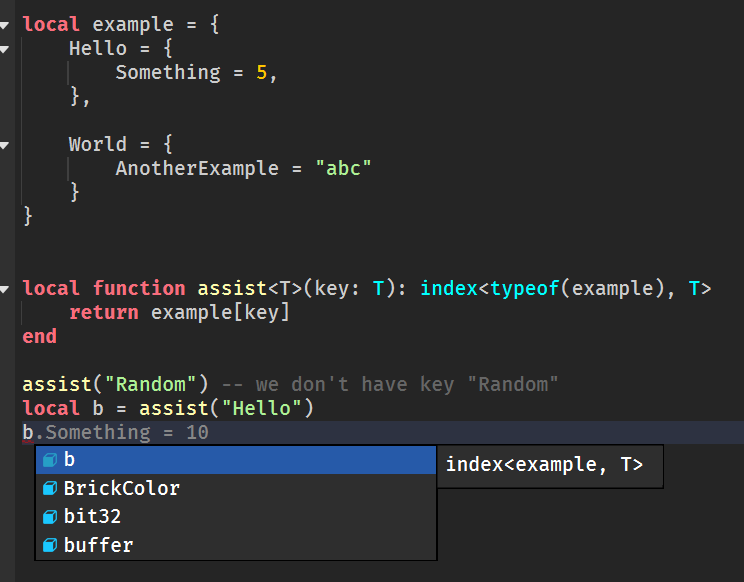
Task: Click the "Hello" string argument
Action: (261, 409)
